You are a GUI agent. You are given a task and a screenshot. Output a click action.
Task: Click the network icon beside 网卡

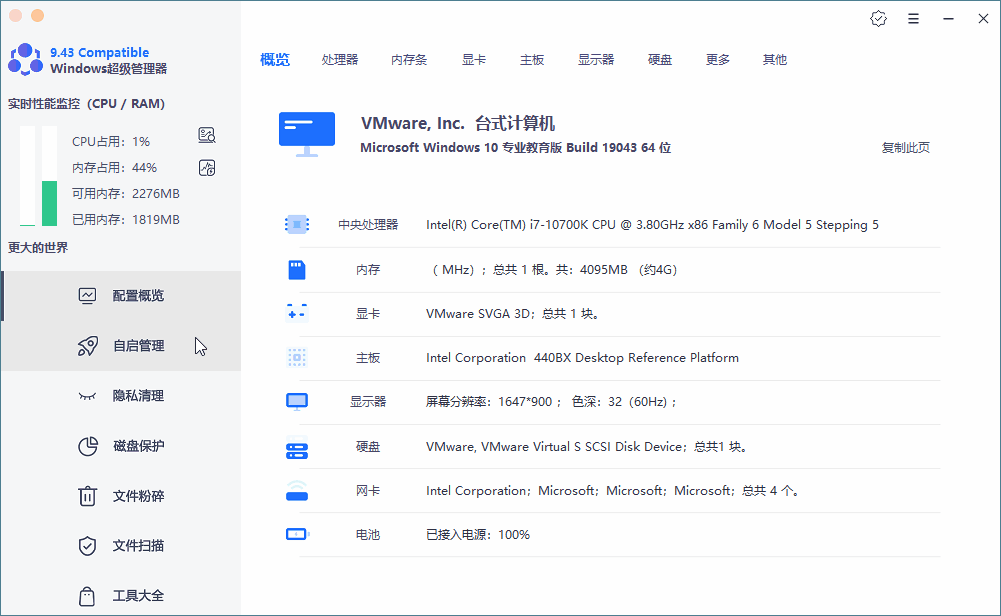[x=296, y=490]
